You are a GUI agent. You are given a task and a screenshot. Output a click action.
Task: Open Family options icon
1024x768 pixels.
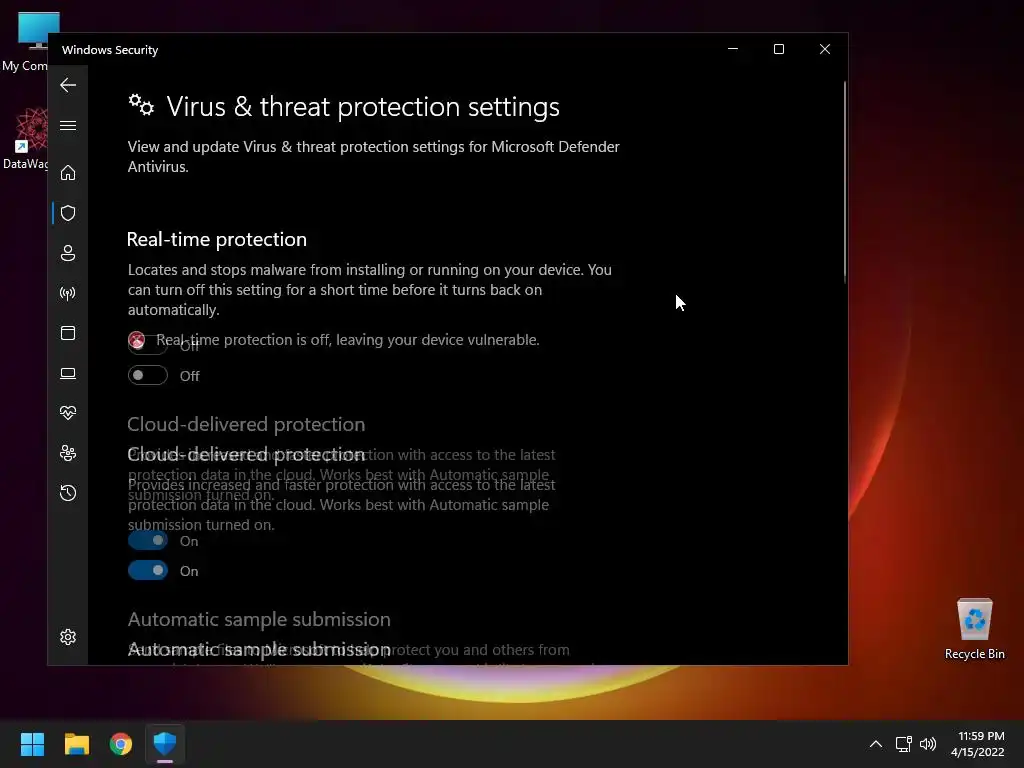tap(68, 453)
